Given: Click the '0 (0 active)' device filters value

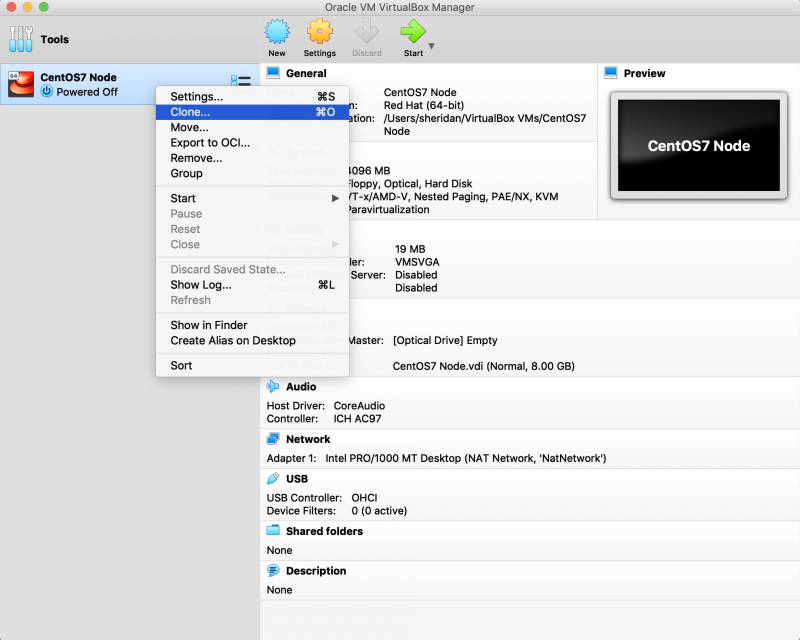Looking at the screenshot, I should point(379,511).
